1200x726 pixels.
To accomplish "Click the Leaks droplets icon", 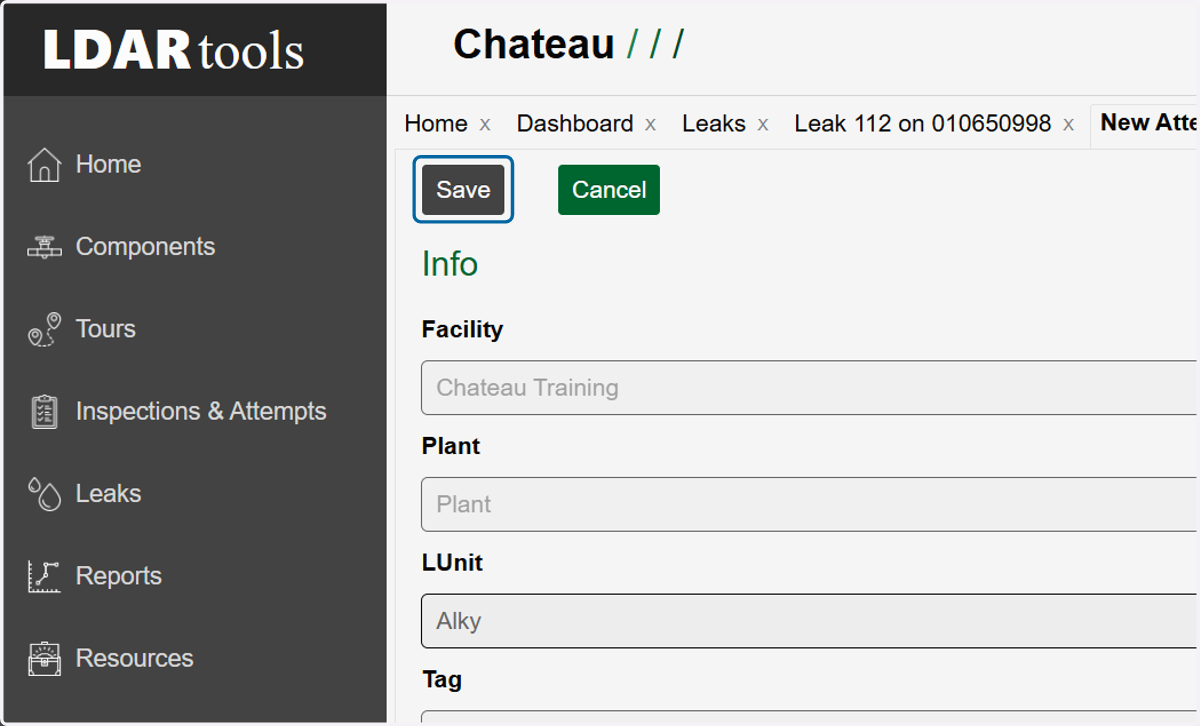I will pyautogui.click(x=44, y=494).
